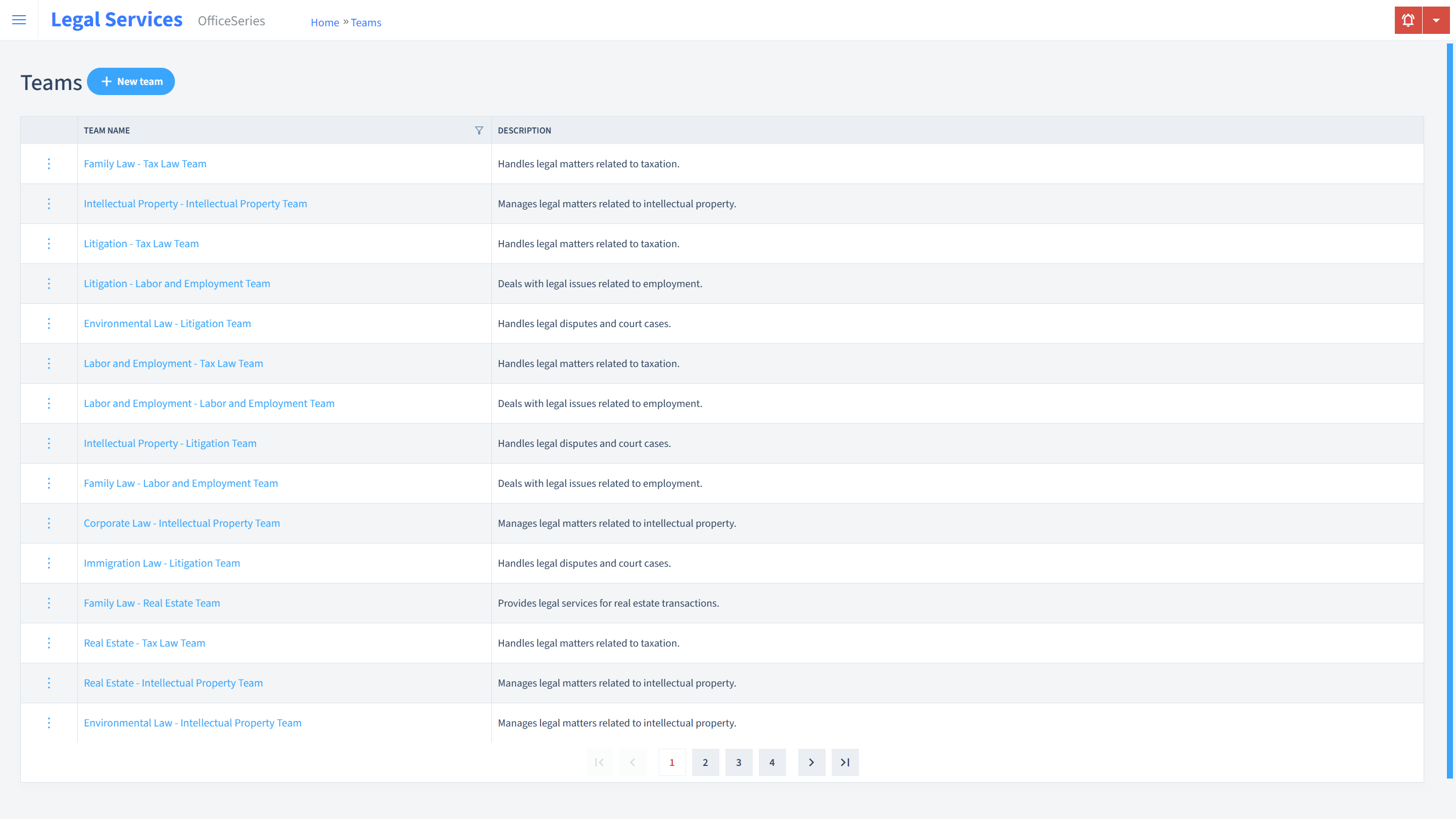Select page 2 pagination button
The image size is (1456, 819).
(x=705, y=762)
